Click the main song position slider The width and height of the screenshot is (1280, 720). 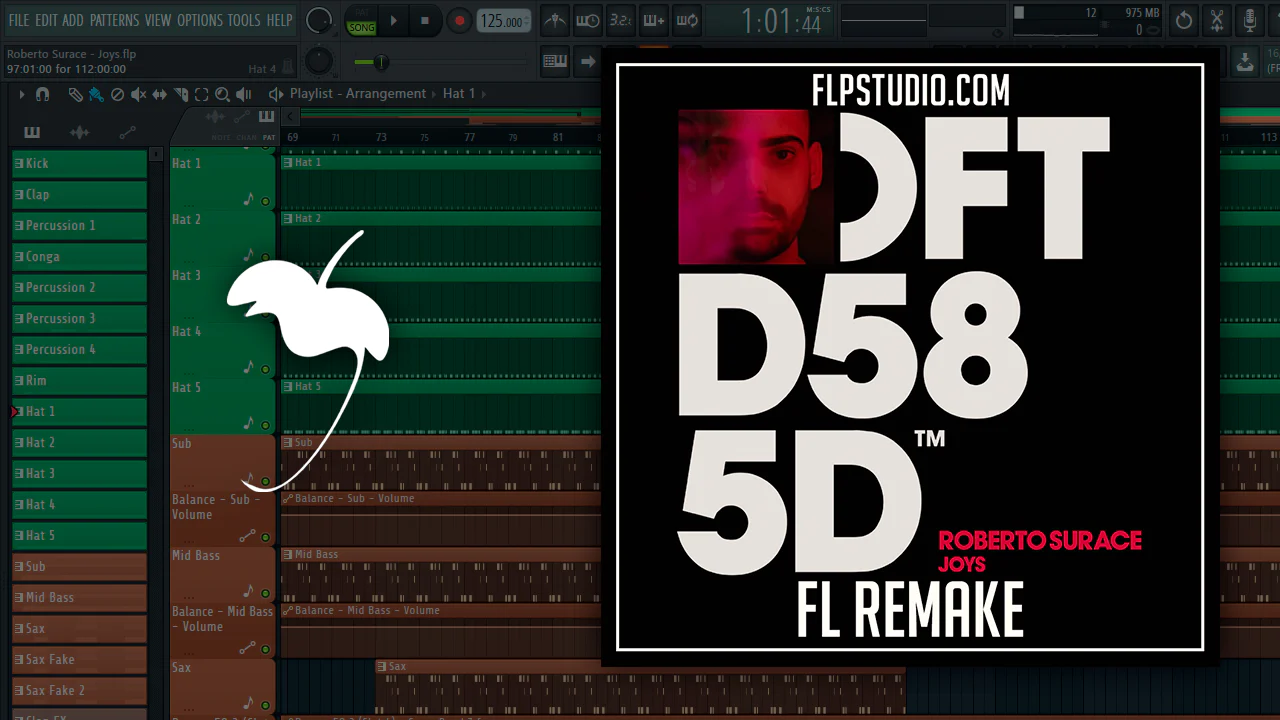440,62
